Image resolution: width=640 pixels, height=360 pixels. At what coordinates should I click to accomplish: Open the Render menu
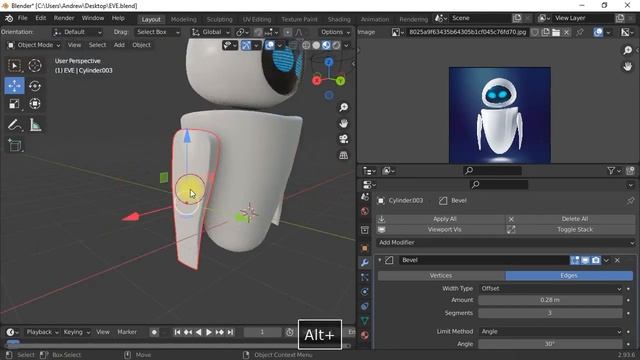point(64,18)
